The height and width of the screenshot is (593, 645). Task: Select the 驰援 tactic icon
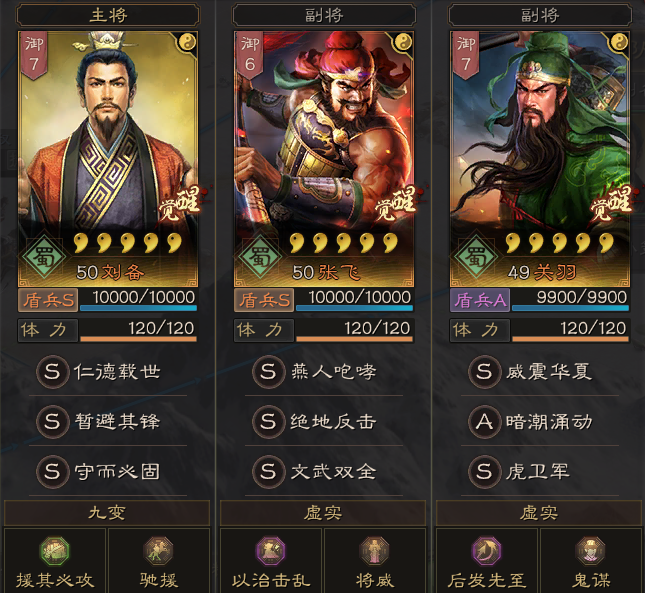[158, 551]
